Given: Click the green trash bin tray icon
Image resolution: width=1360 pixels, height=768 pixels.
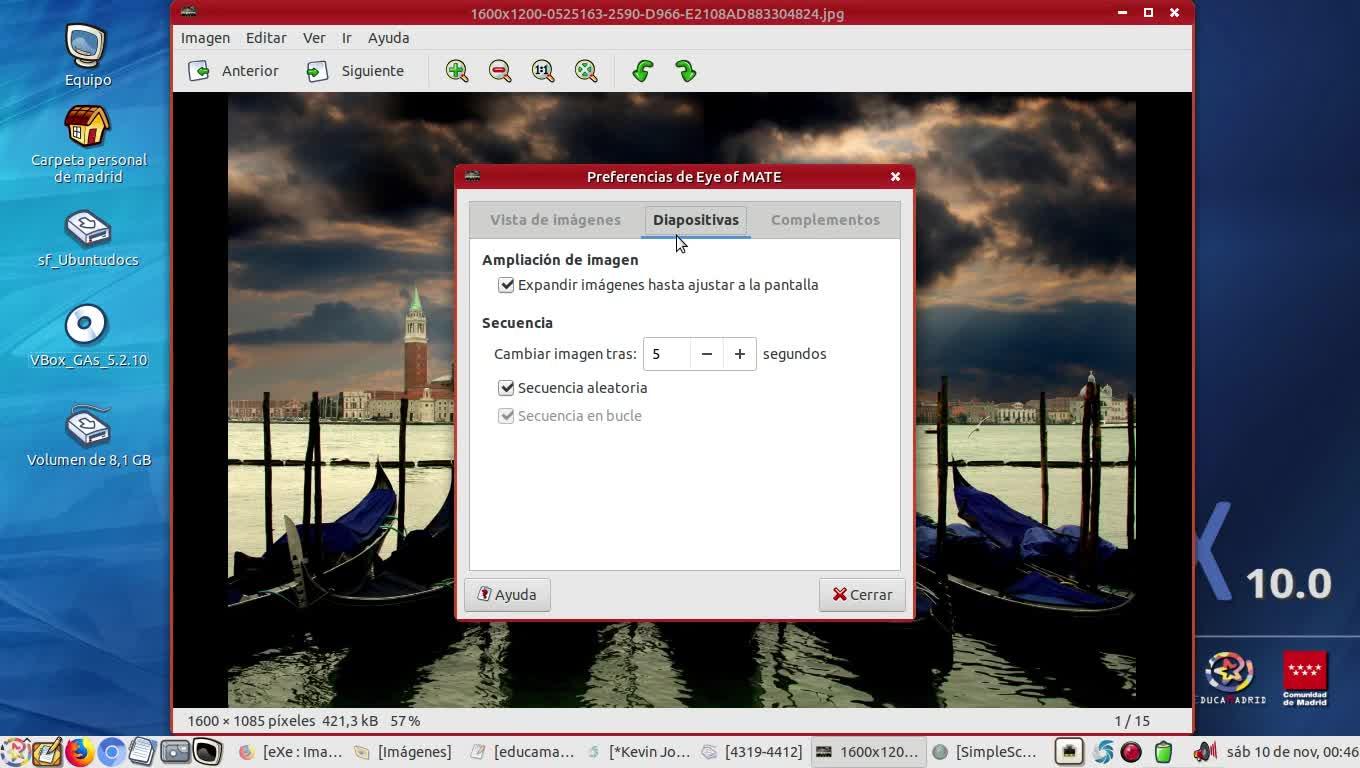Looking at the screenshot, I should click(x=1163, y=752).
